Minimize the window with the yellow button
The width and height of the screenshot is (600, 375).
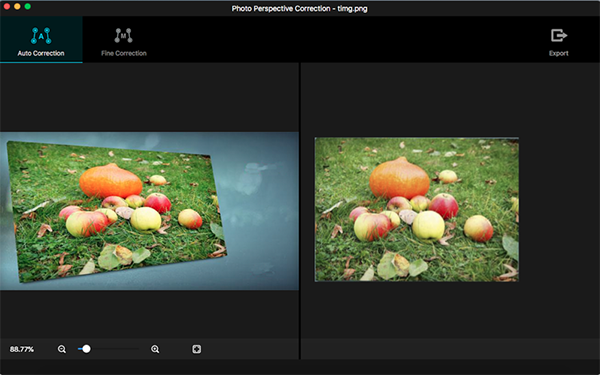point(17,7)
